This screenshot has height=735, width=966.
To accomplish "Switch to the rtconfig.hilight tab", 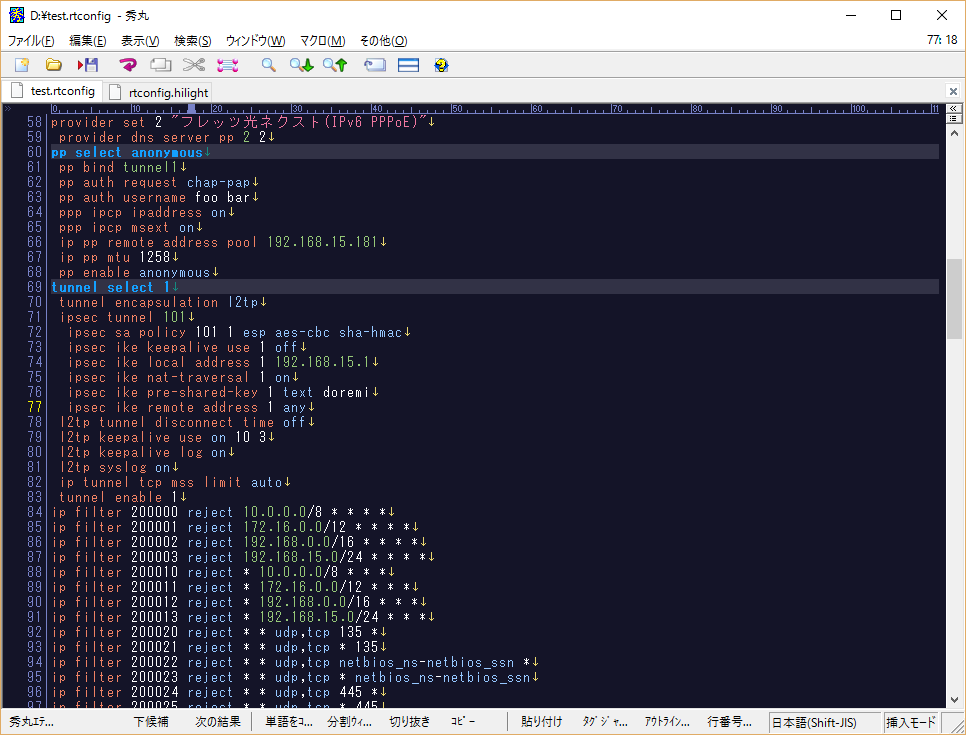I will click(x=158, y=92).
